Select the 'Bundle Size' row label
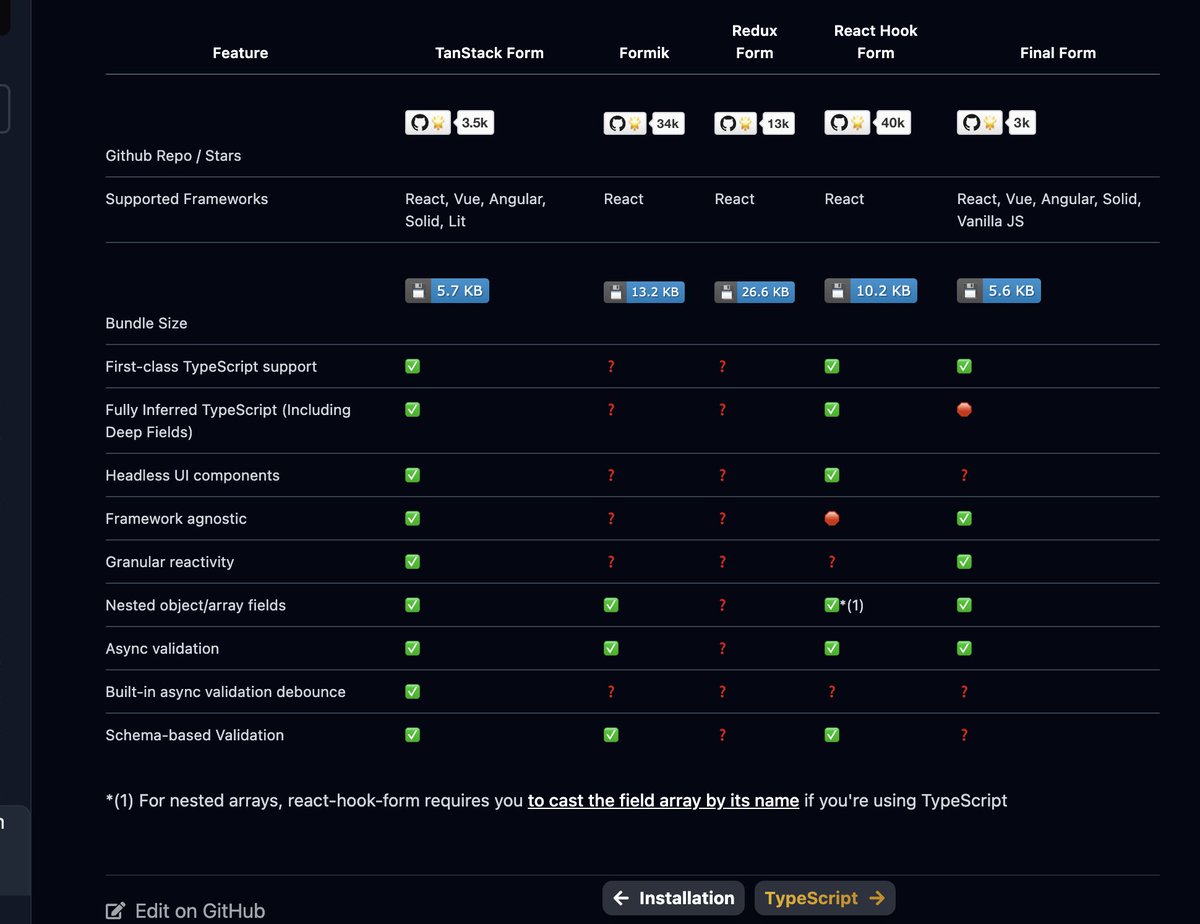 pyautogui.click(x=146, y=323)
